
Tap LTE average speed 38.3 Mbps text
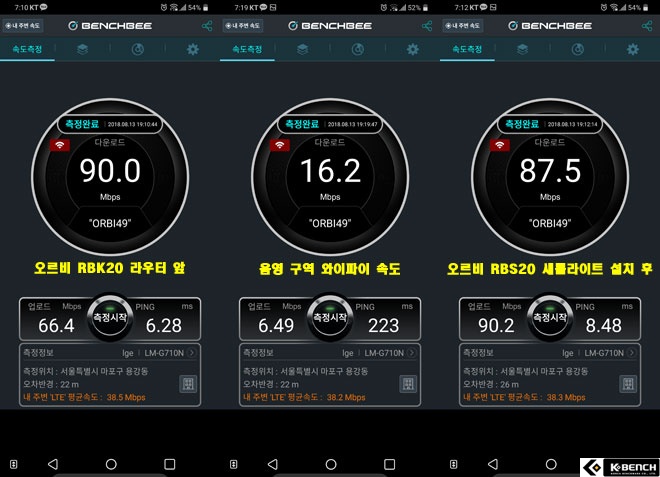tap(524, 397)
